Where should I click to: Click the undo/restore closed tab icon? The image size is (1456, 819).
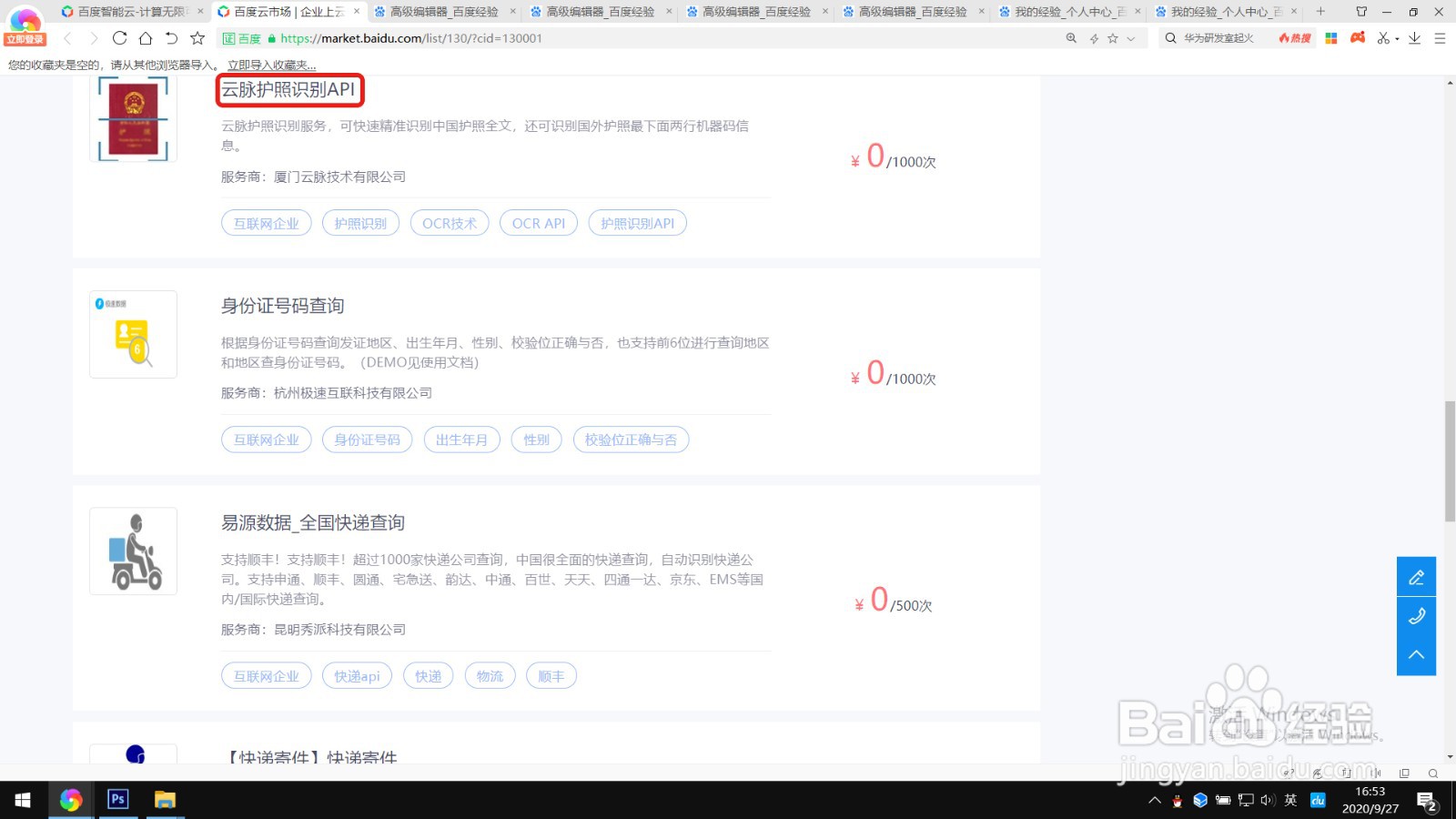coord(171,38)
